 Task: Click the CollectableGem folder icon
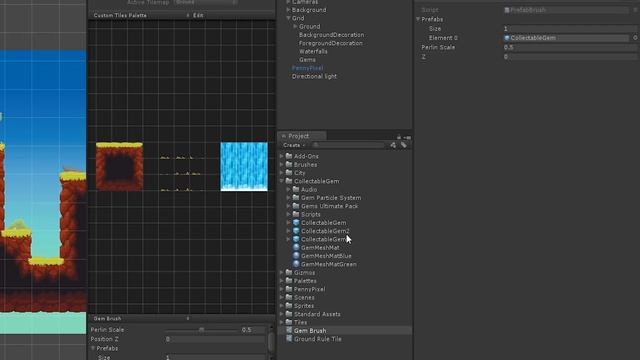point(289,181)
